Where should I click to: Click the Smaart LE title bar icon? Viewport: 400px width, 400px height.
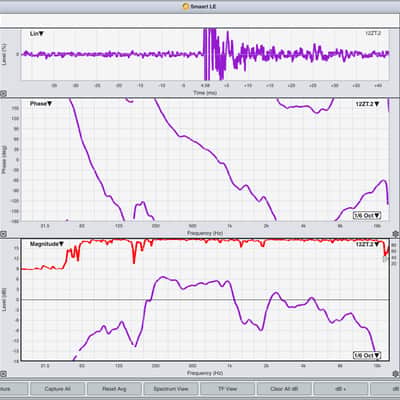(186, 6)
